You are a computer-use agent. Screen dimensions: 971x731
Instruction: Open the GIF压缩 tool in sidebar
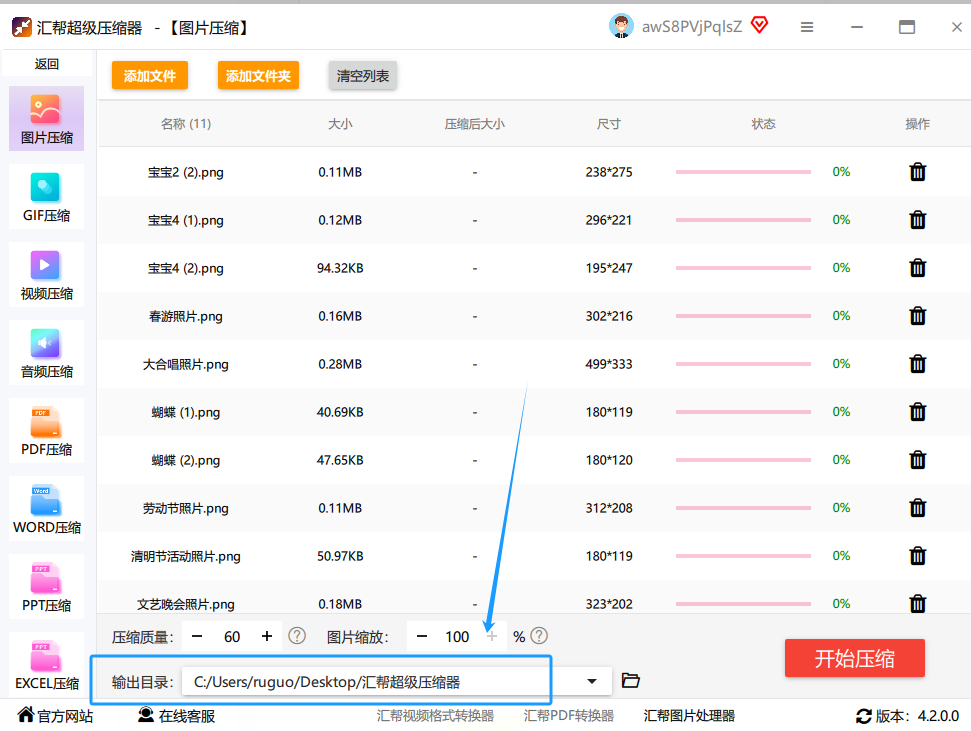point(46,196)
